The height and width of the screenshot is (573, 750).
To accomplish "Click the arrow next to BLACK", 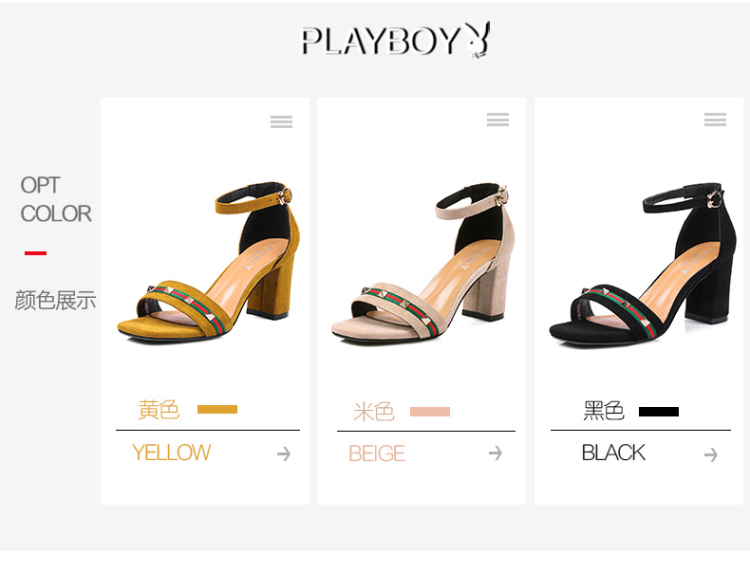I will (x=711, y=454).
